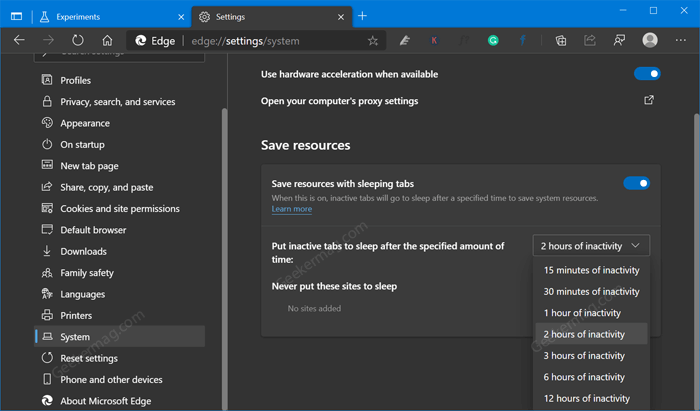Open Settings and more ellipsis menu

(x=680, y=40)
